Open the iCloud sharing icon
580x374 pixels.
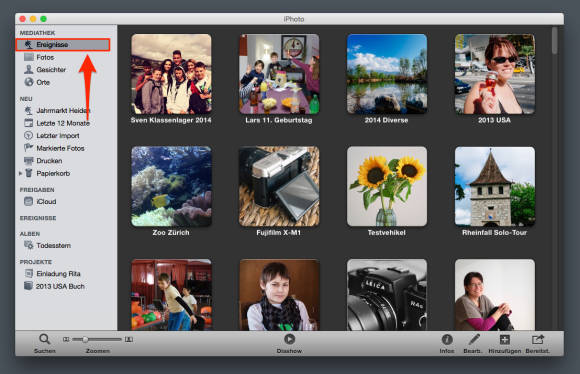coord(28,201)
